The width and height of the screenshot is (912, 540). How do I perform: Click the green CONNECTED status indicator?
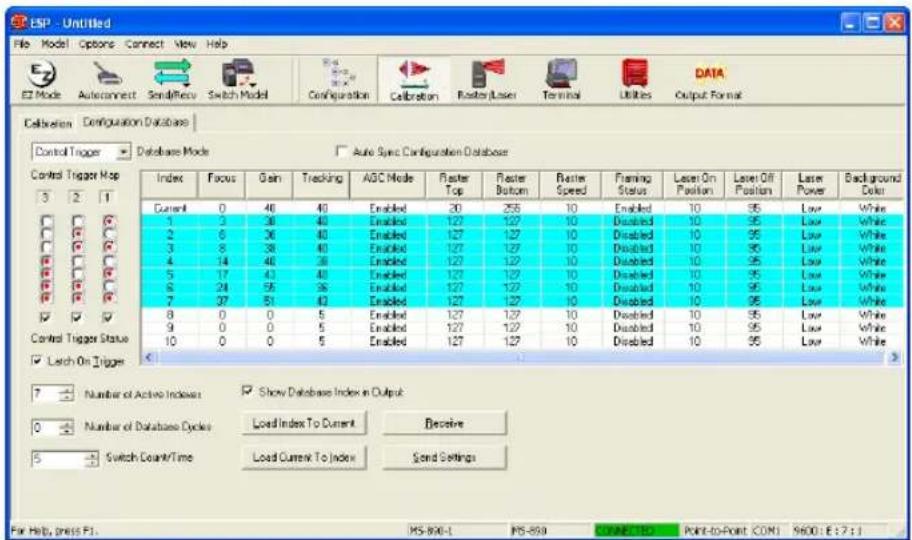click(636, 531)
